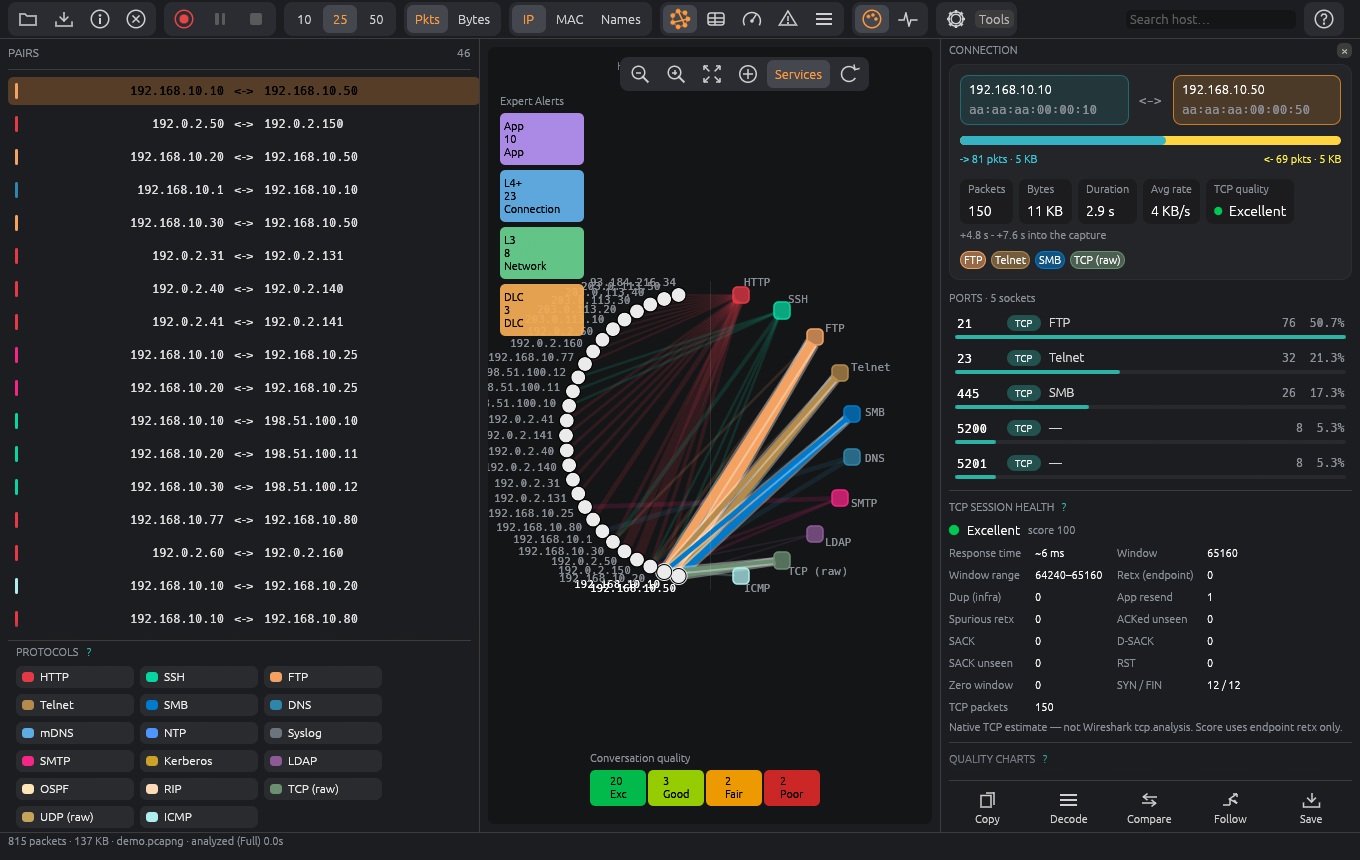Screen dimensions: 1360x860
Task: Click the Compare button
Action: click(x=1149, y=808)
